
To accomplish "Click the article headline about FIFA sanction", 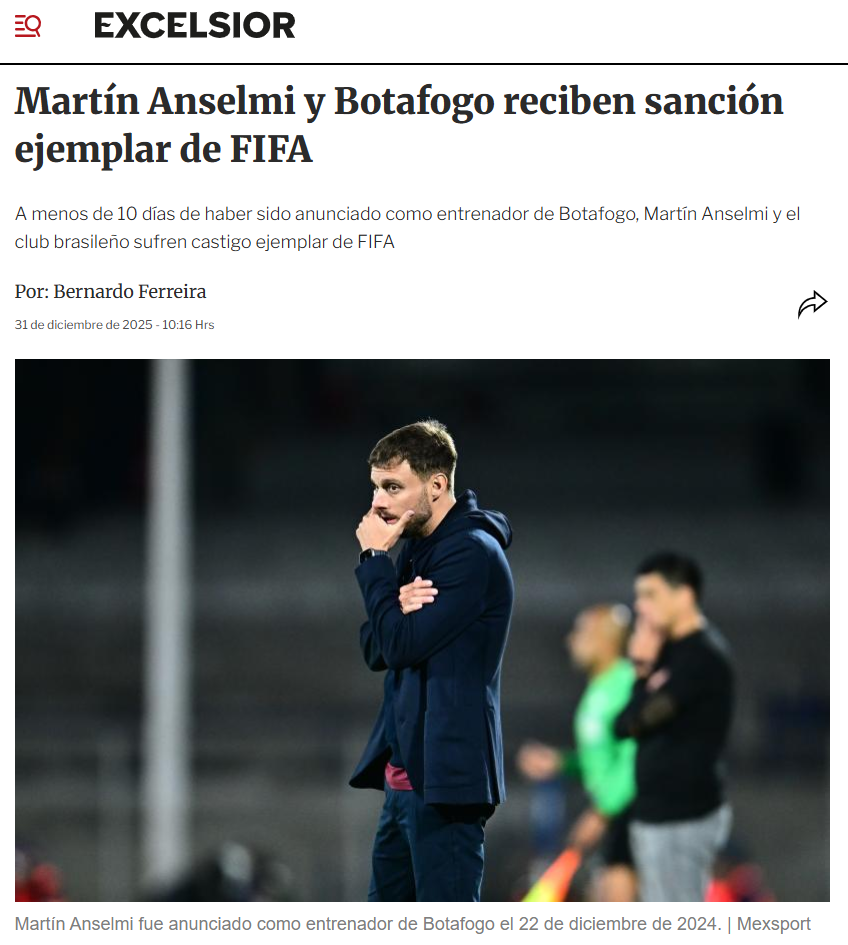I will click(398, 125).
